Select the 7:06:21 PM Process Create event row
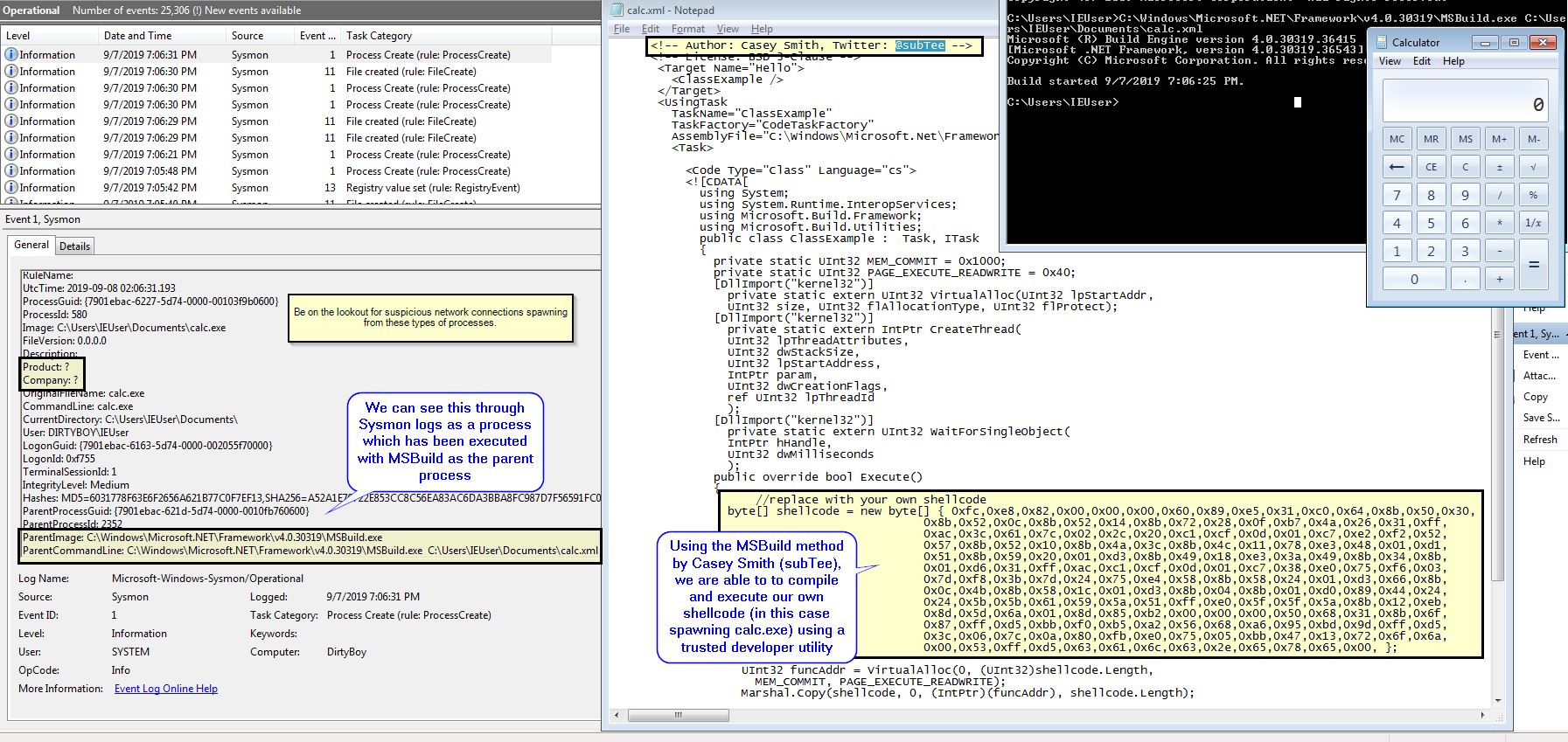Image resolution: width=1568 pixels, height=742 pixels. [x=302, y=155]
